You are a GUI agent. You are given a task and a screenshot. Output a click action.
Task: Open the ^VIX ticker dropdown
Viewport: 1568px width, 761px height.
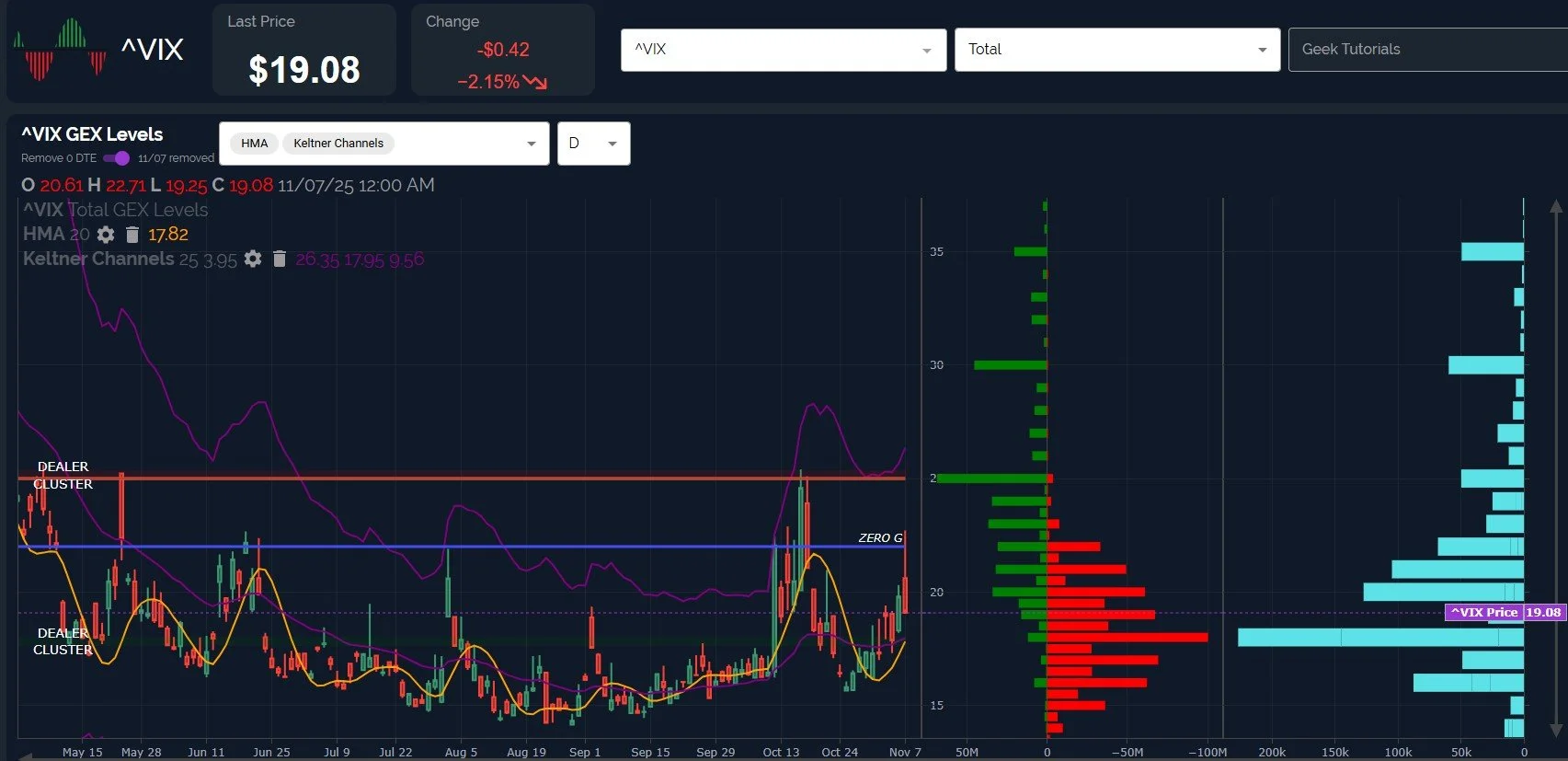coord(784,50)
